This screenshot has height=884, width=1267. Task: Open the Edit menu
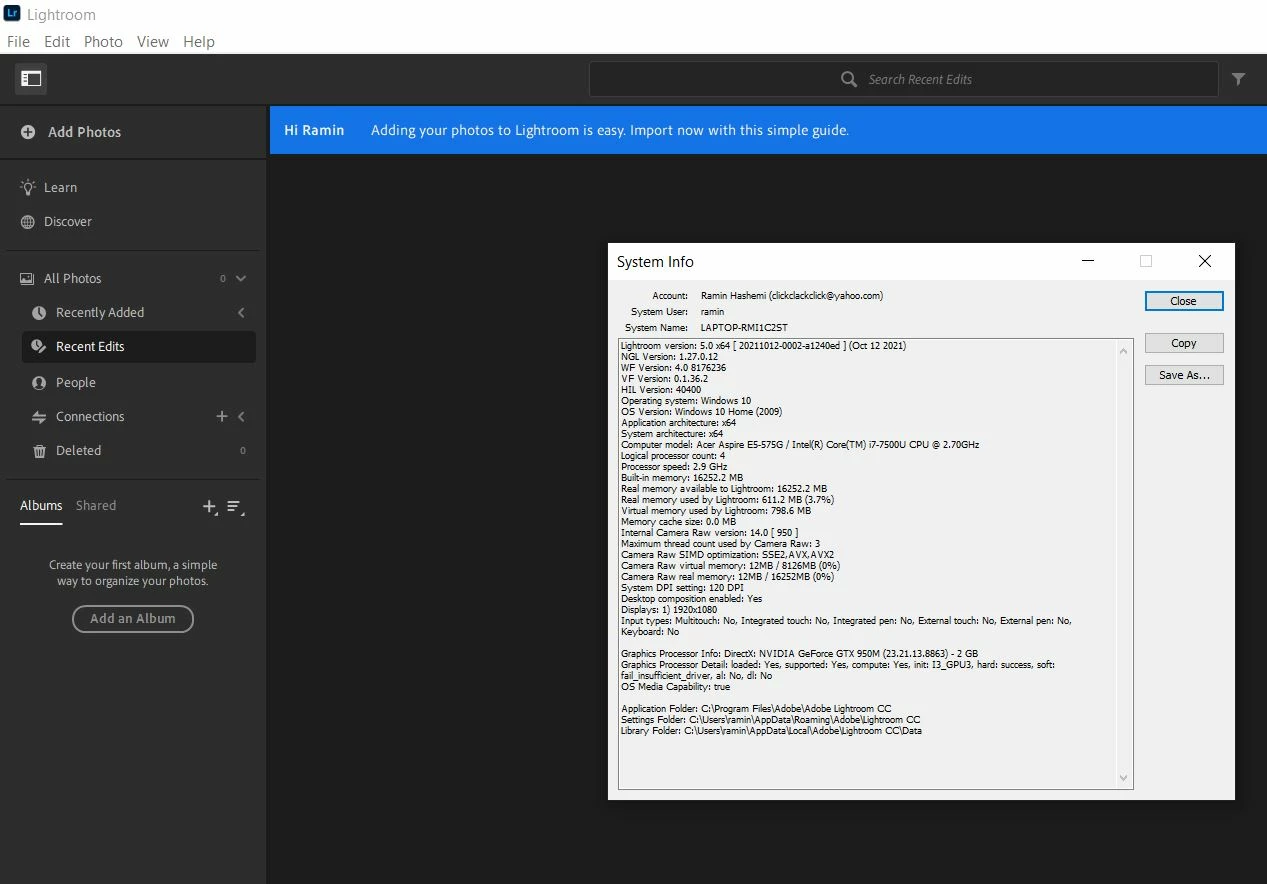(57, 42)
